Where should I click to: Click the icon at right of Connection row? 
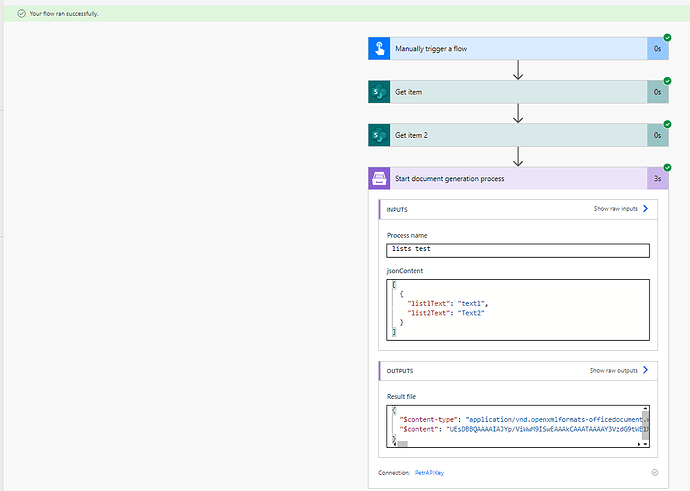point(654,471)
